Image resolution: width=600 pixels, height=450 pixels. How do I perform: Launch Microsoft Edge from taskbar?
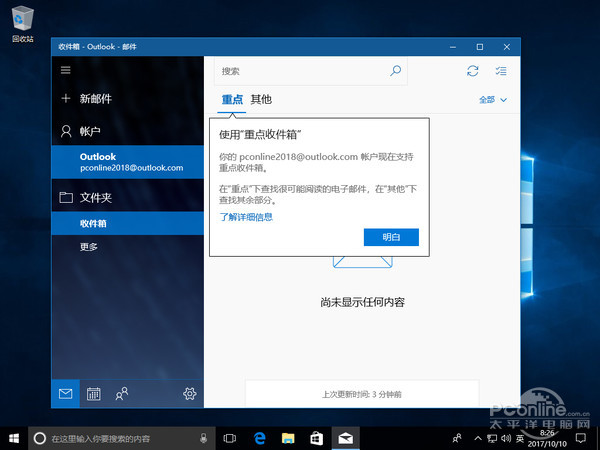click(x=259, y=439)
